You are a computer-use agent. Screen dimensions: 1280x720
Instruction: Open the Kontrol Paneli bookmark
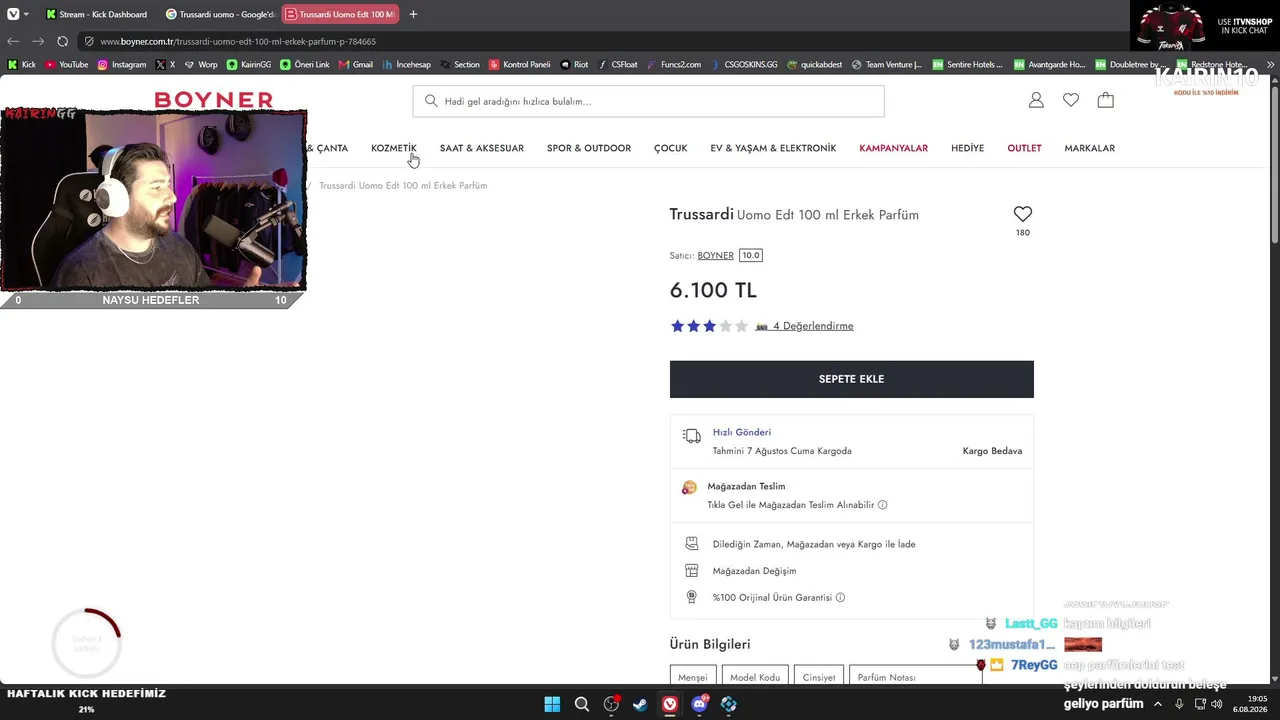point(519,64)
